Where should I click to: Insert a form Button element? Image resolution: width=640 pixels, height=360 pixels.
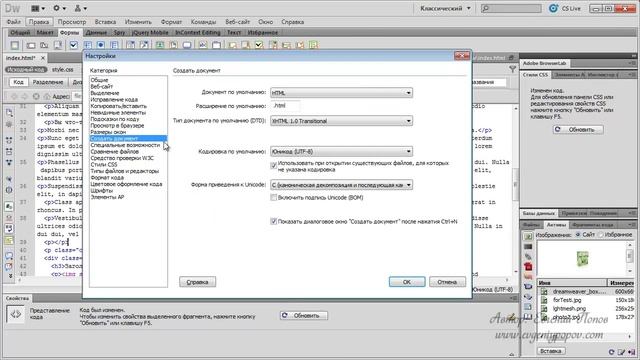187,45
